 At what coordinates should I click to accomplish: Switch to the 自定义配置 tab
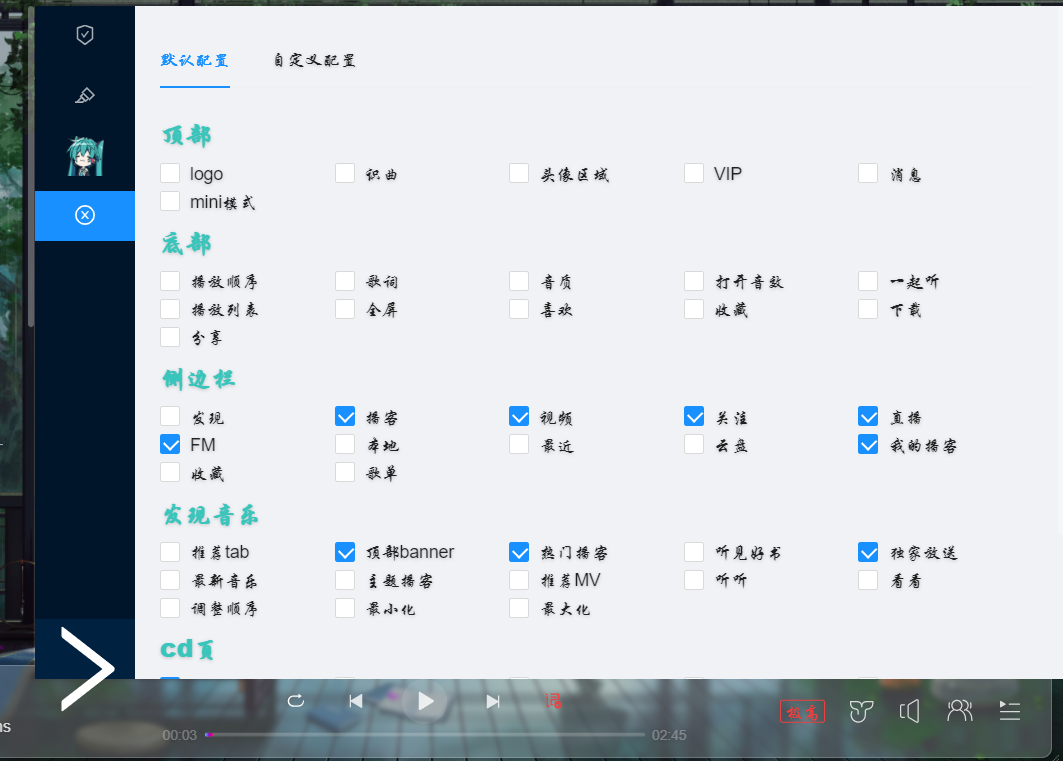[313, 60]
